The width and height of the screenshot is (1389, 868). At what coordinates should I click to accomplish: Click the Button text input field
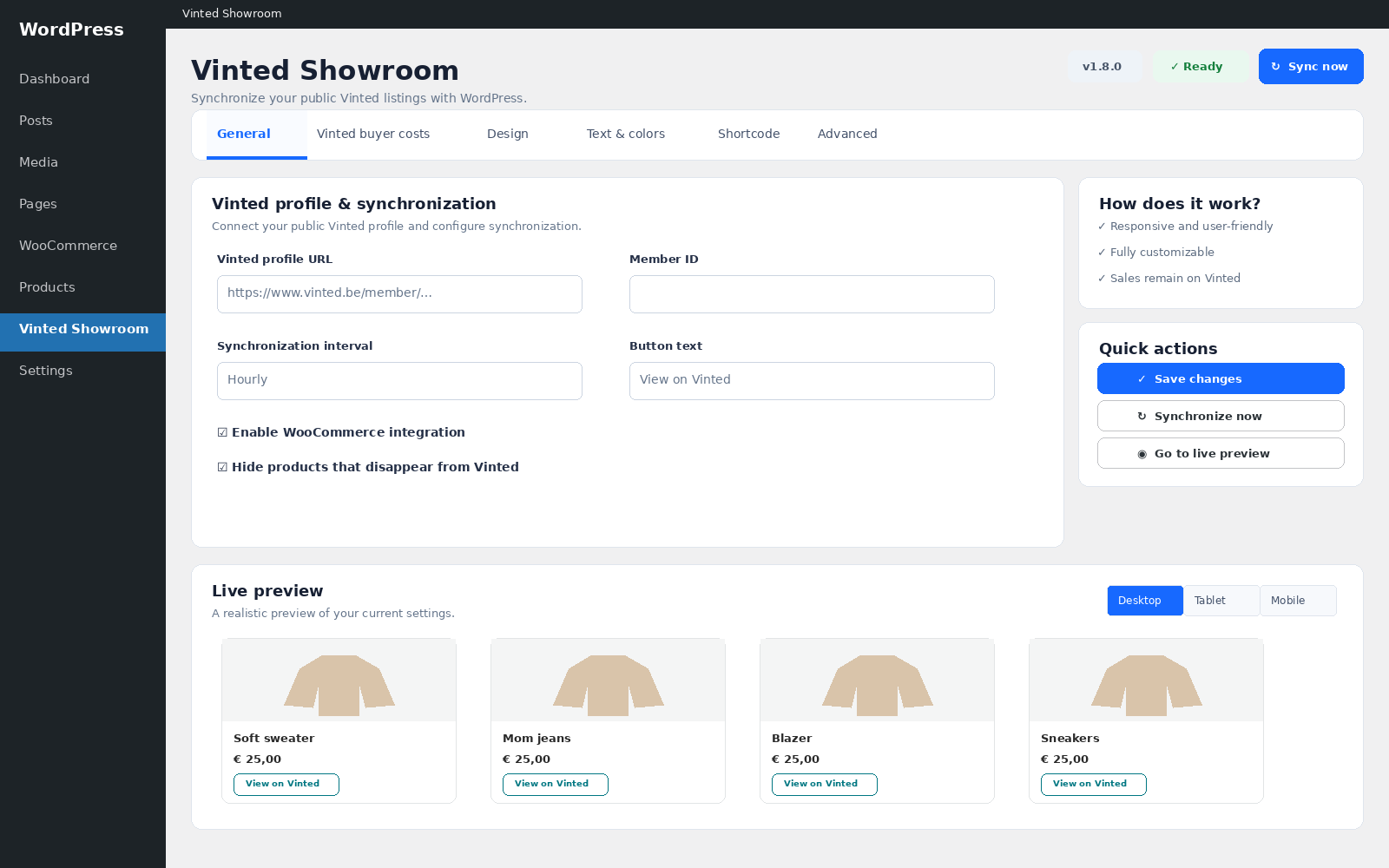812,381
